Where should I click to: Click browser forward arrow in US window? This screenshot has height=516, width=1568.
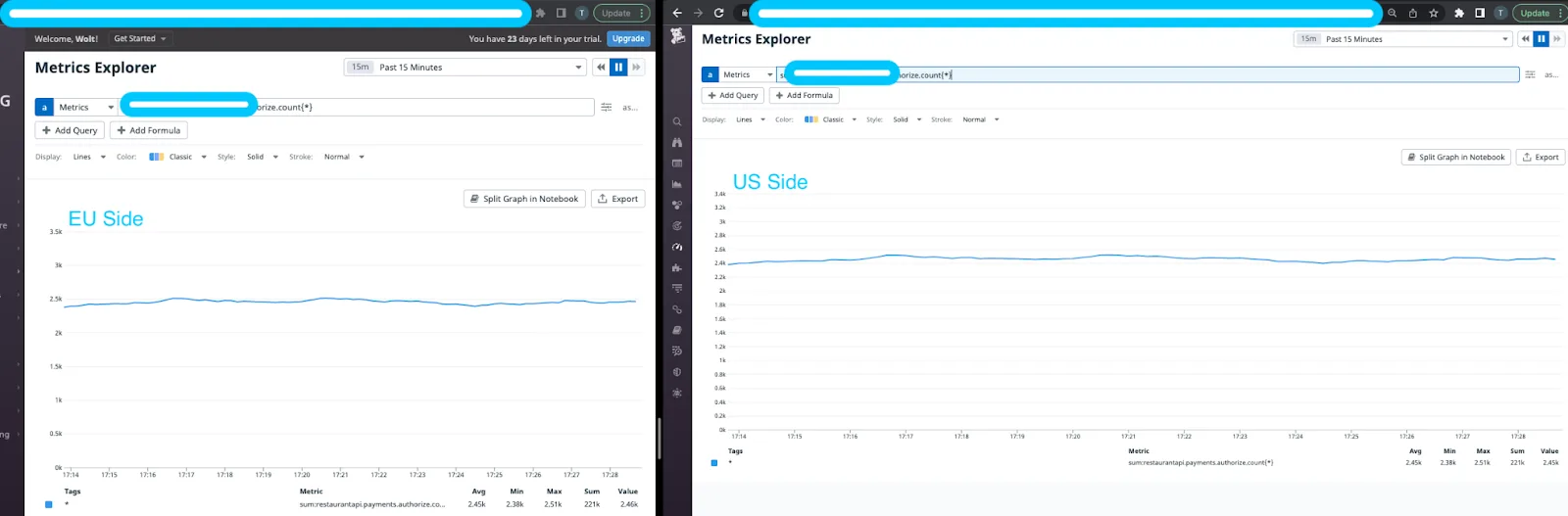click(x=698, y=13)
